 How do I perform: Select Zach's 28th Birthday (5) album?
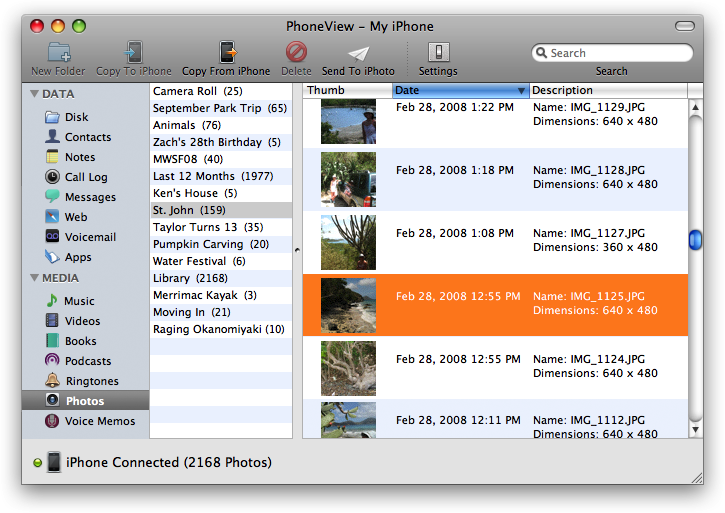(x=221, y=142)
